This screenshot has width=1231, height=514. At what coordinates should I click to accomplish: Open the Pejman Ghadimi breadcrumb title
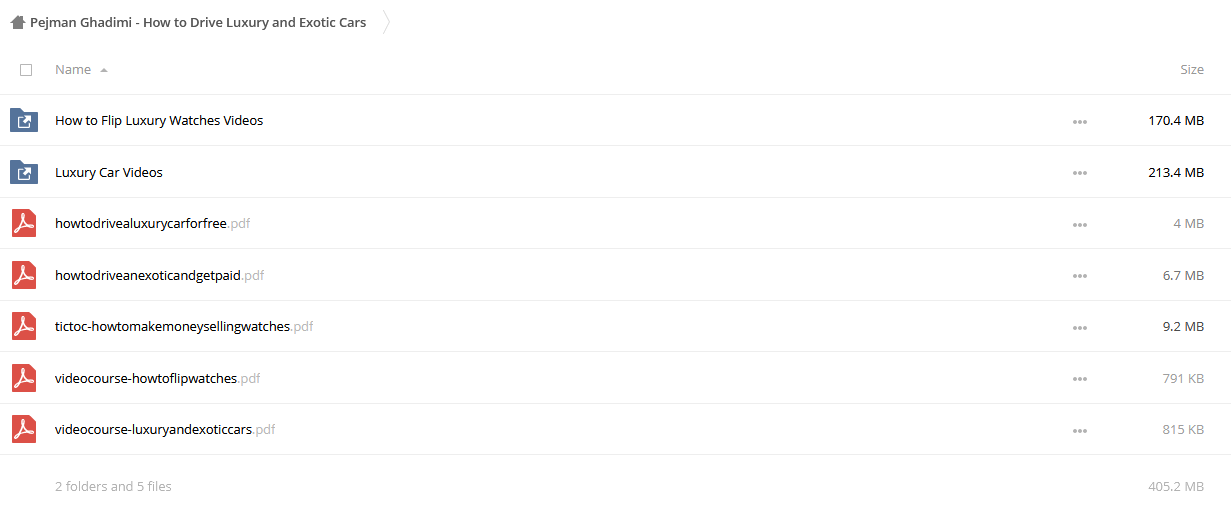tap(198, 22)
